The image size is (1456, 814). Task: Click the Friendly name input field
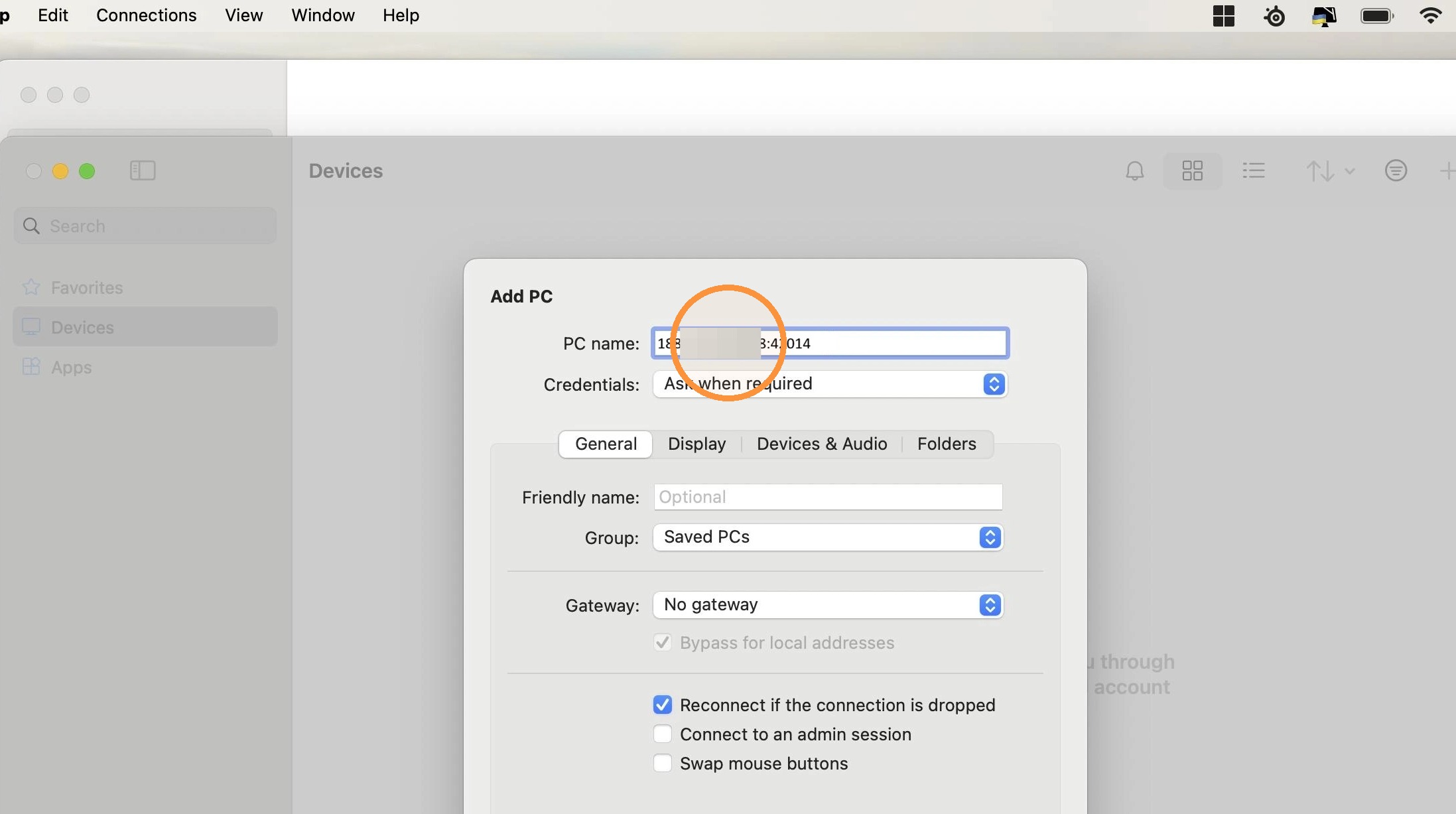[828, 497]
